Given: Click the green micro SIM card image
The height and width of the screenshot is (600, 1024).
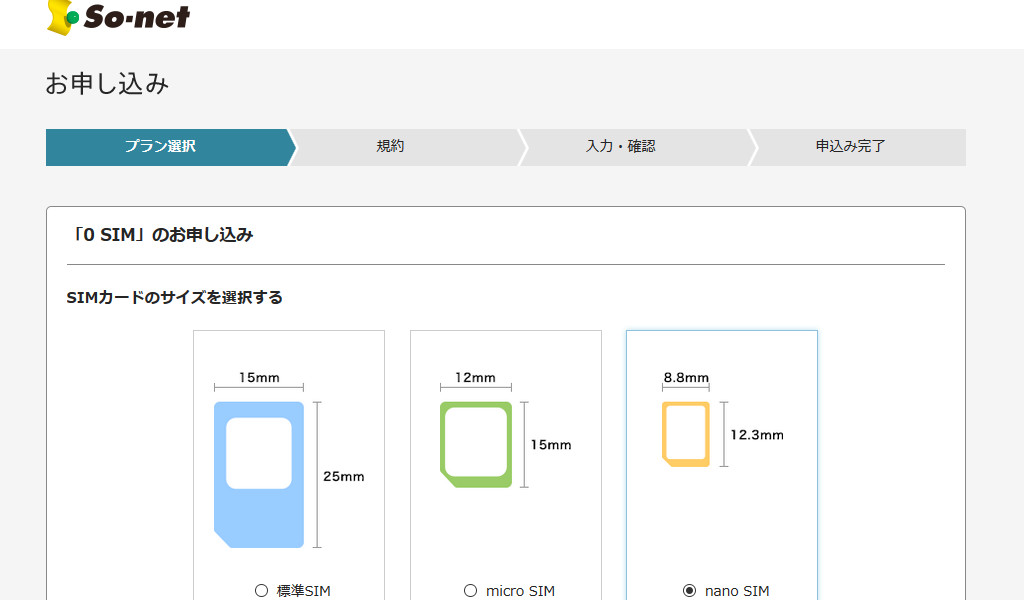Looking at the screenshot, I should tap(476, 445).
